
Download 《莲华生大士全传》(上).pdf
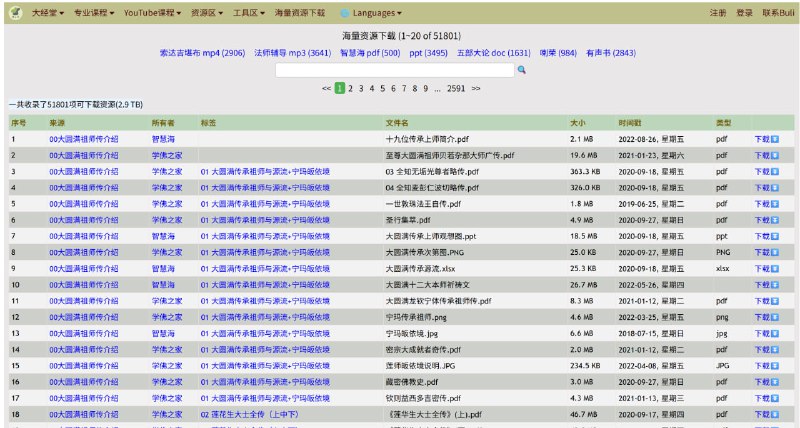click(766, 415)
